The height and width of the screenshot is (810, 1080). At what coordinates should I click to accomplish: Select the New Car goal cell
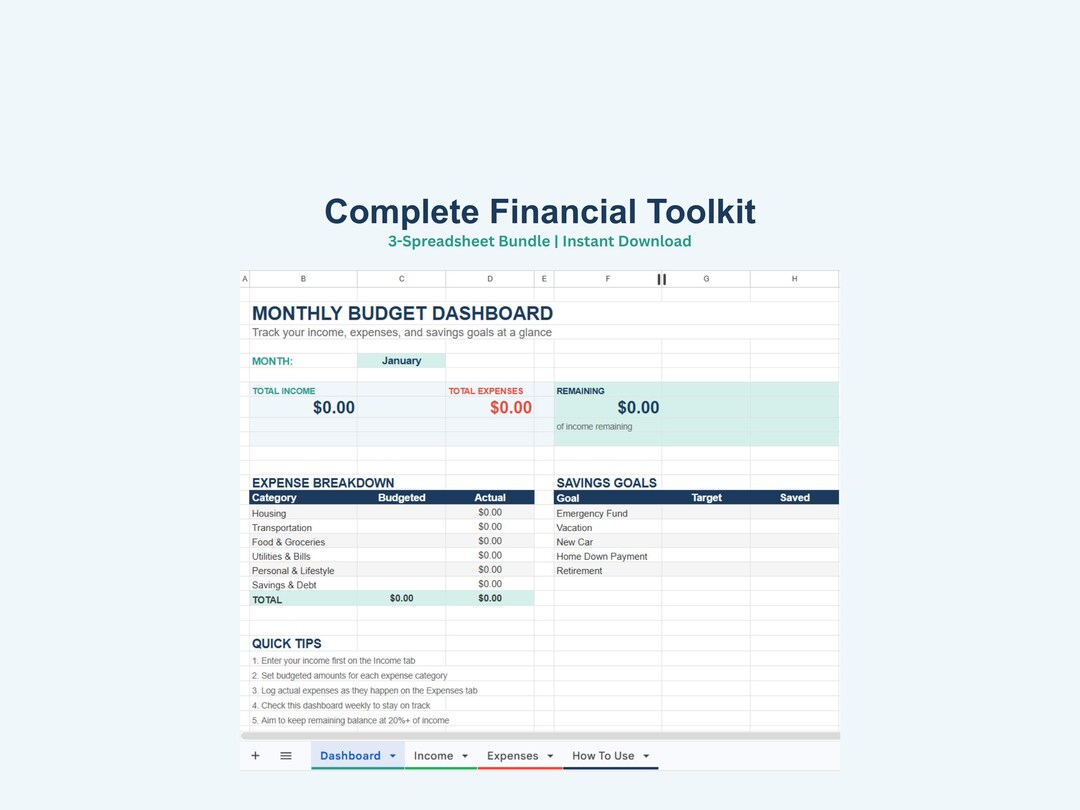[x=608, y=542]
